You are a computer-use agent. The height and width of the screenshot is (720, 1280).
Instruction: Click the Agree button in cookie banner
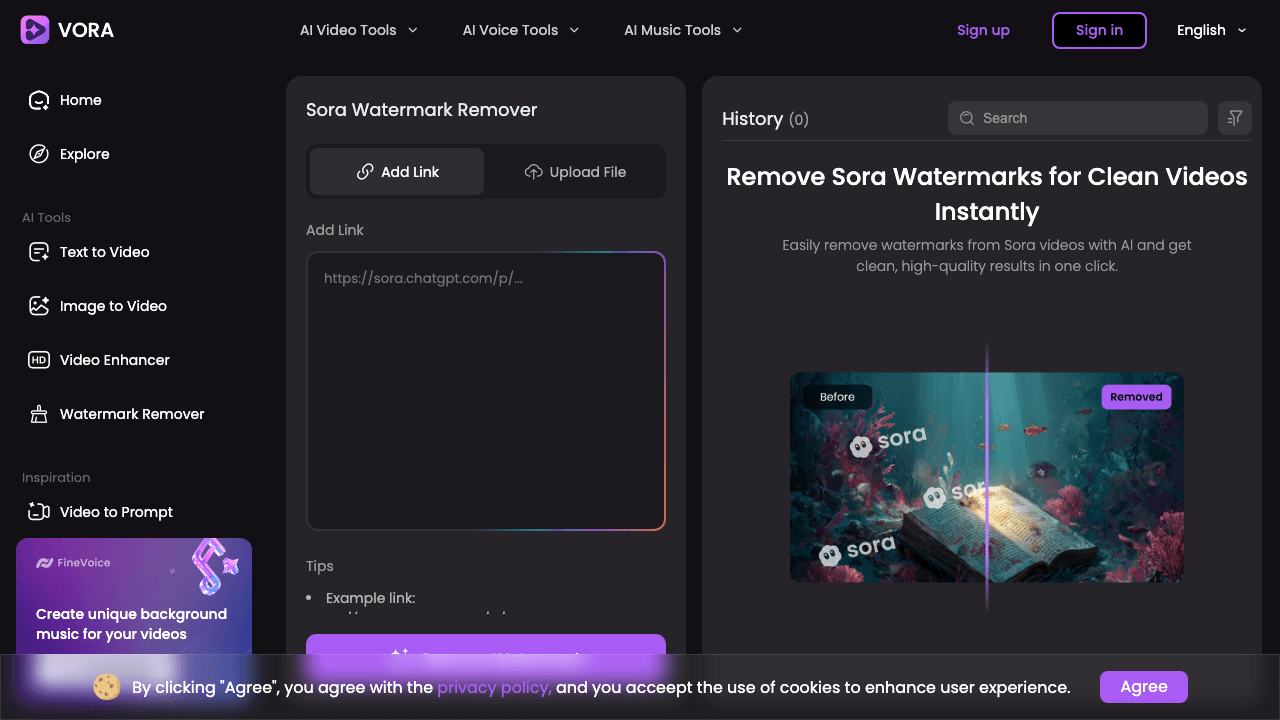tap(1143, 687)
